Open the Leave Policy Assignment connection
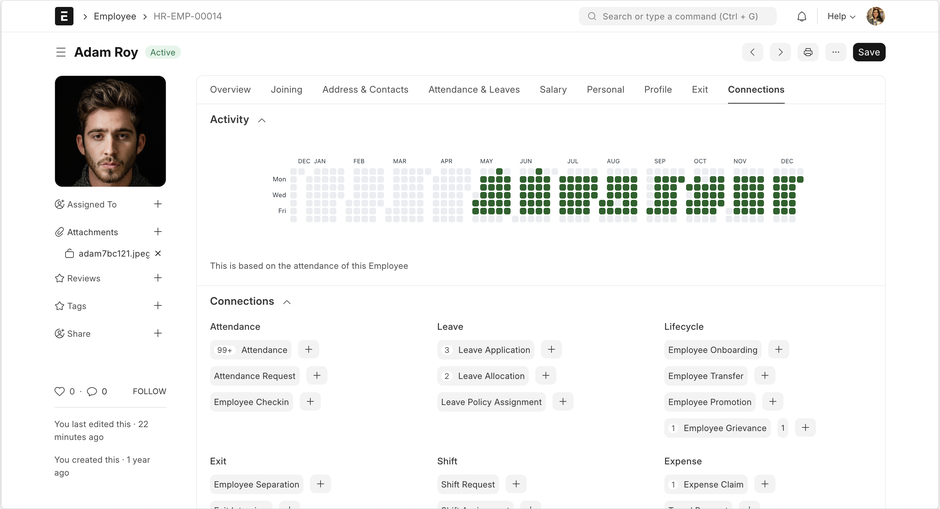This screenshot has width=940, height=509. (x=492, y=402)
